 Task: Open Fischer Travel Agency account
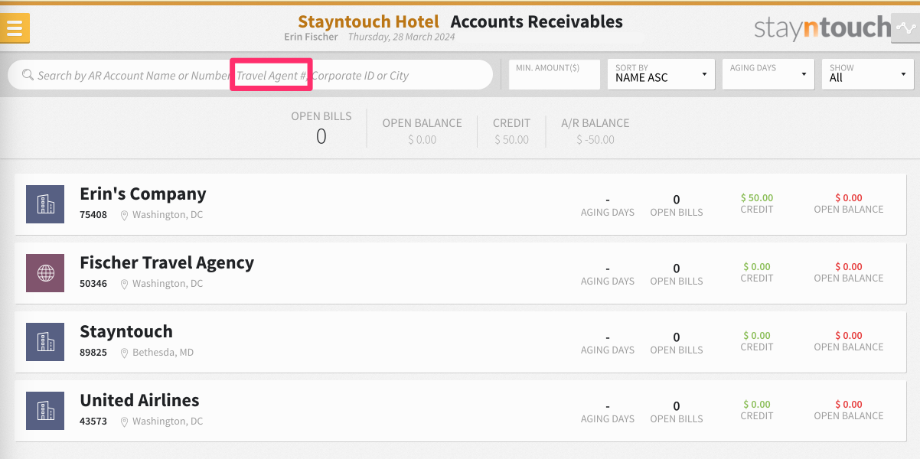[461, 273]
